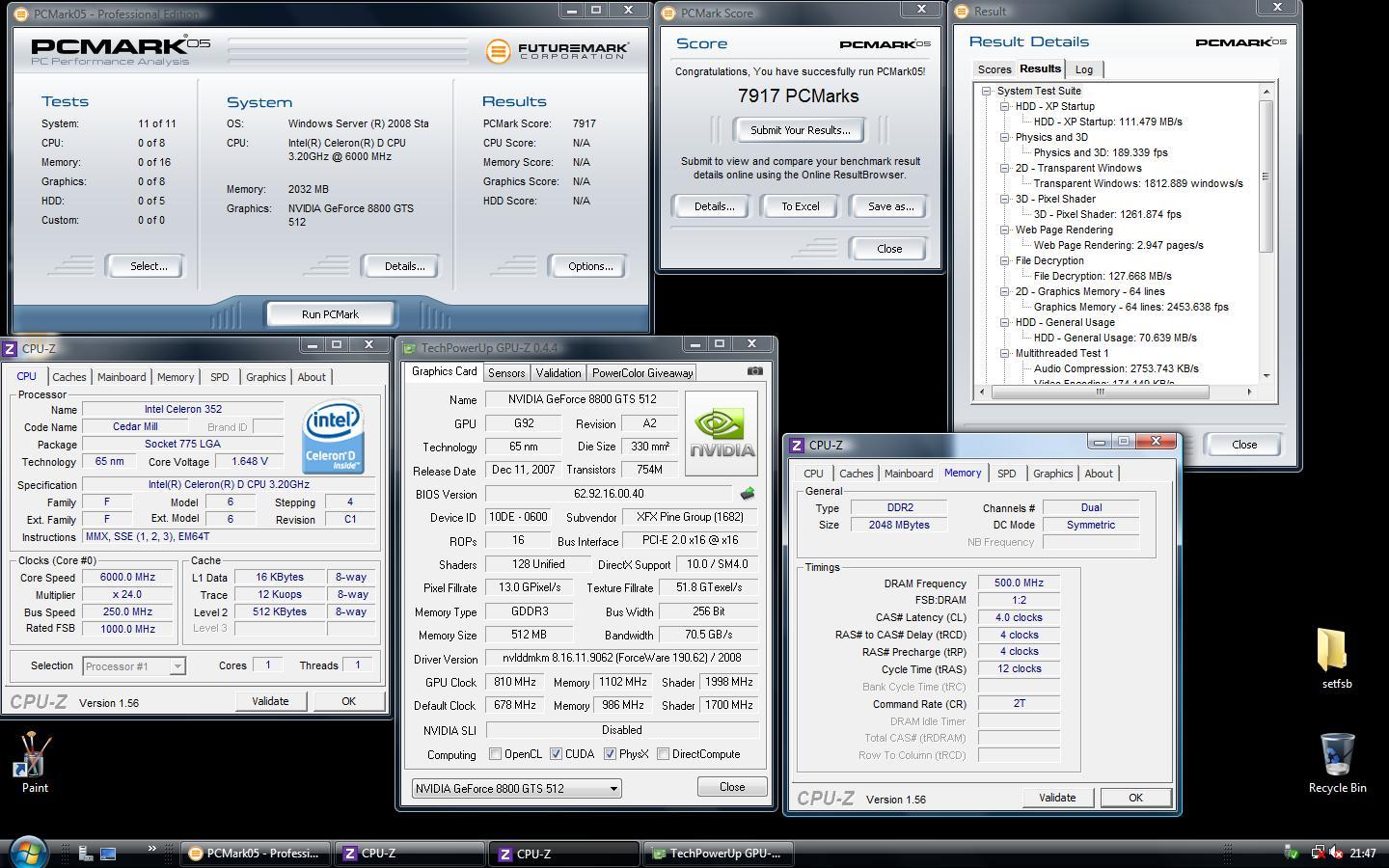Click the Z icon in Memory CPU-Z title bar
1389x868 pixels.
pyautogui.click(x=797, y=445)
